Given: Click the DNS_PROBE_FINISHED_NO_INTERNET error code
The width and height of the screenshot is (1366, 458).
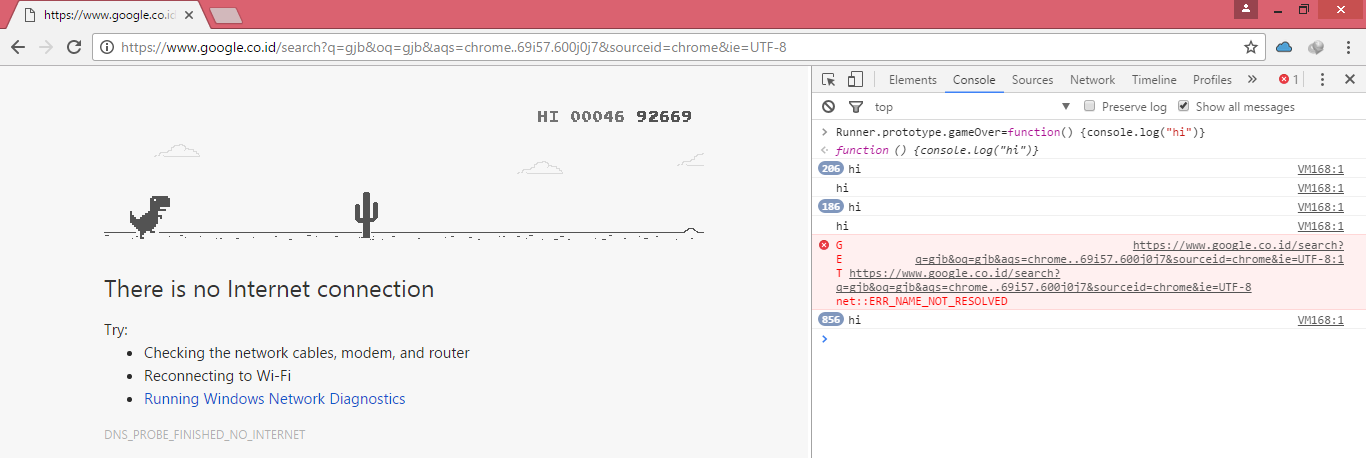Looking at the screenshot, I should click(x=204, y=435).
